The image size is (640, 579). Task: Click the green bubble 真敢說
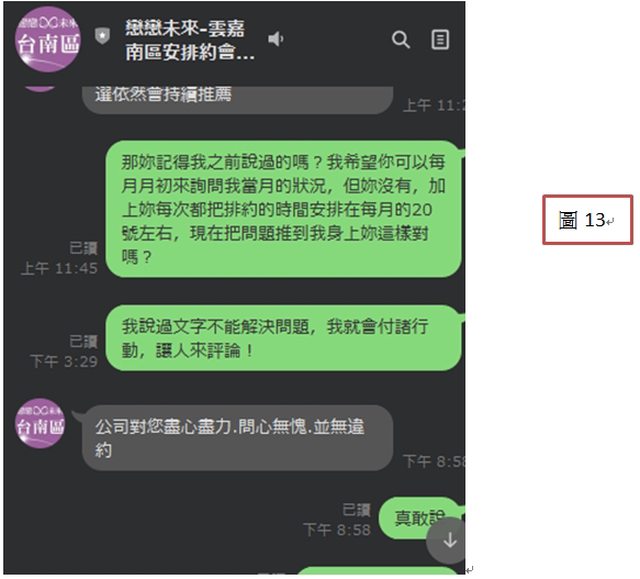(x=420, y=518)
